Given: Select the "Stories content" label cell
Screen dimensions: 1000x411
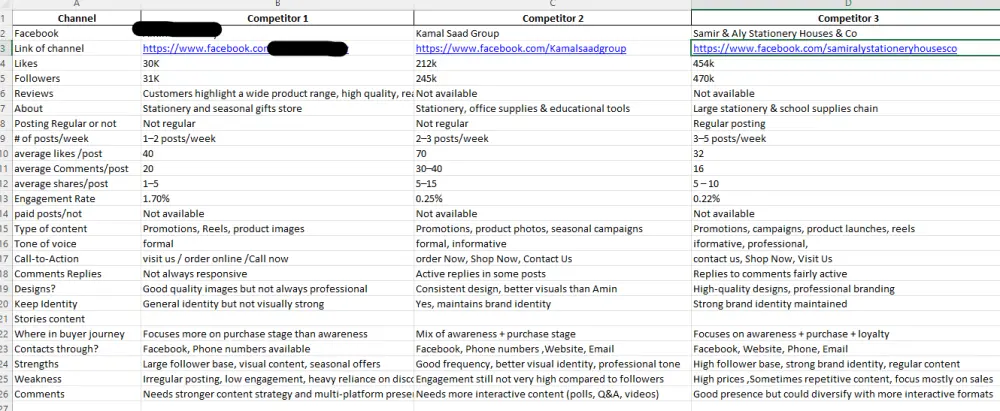Looking at the screenshot, I should [x=51, y=318].
